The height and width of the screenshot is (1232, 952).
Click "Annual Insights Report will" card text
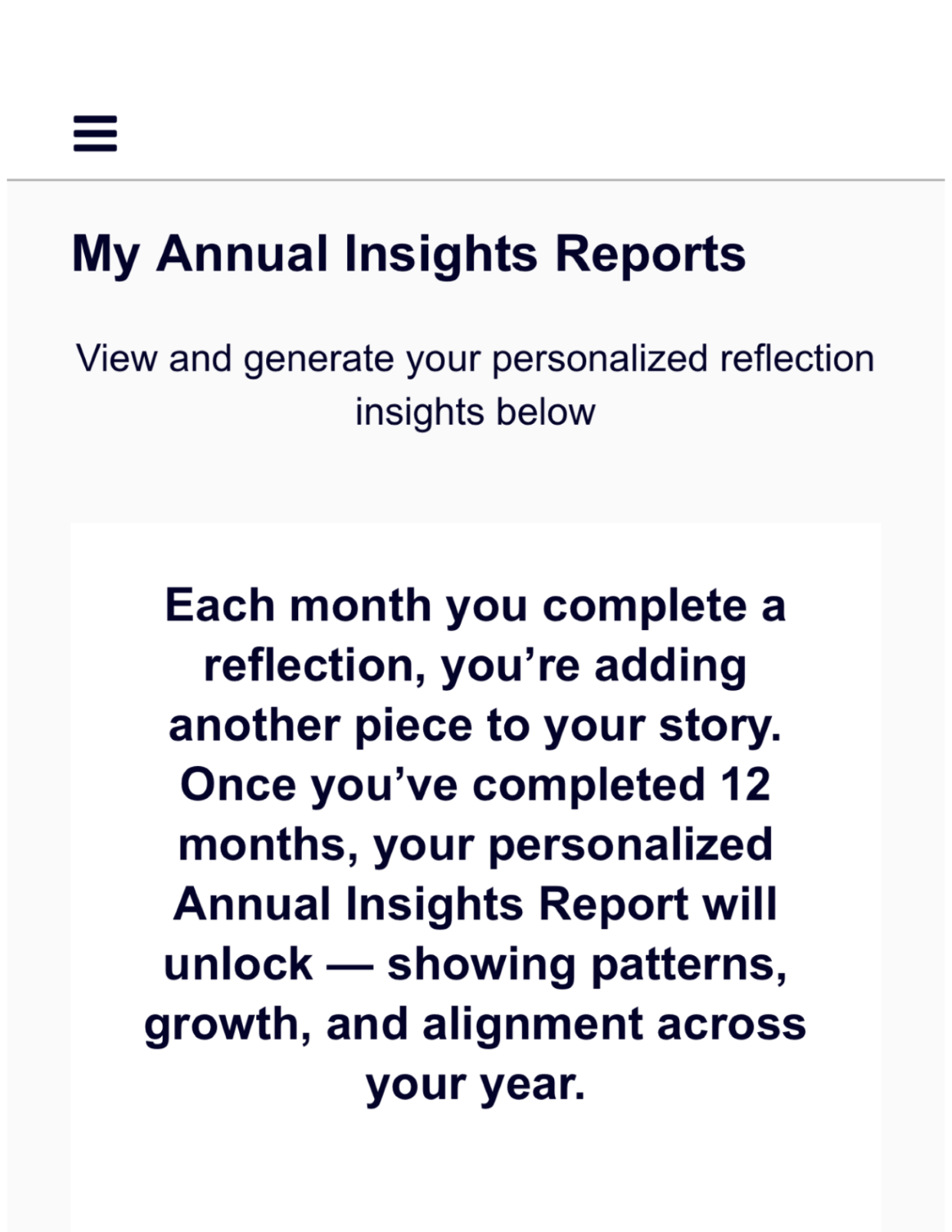click(475, 905)
